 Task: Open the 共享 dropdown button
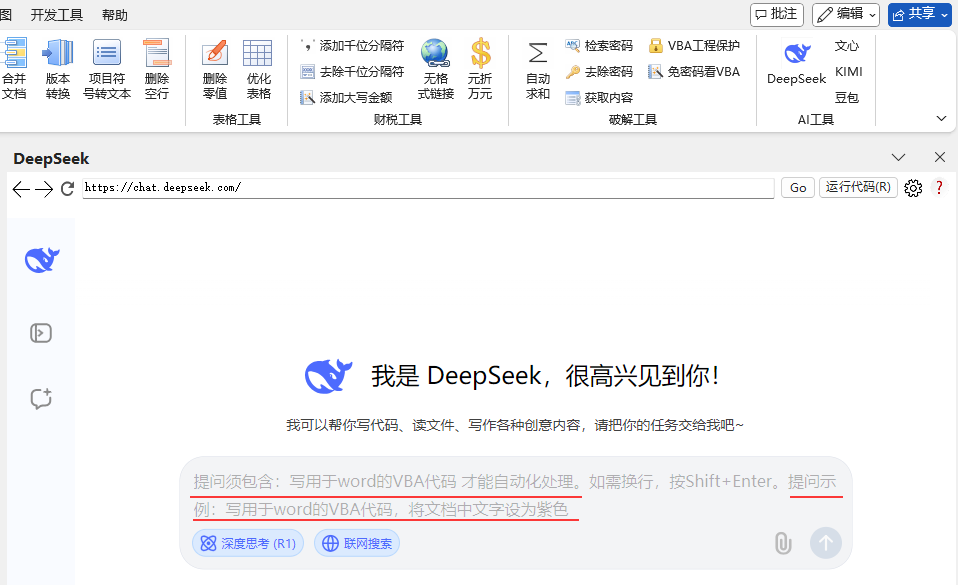coord(919,14)
